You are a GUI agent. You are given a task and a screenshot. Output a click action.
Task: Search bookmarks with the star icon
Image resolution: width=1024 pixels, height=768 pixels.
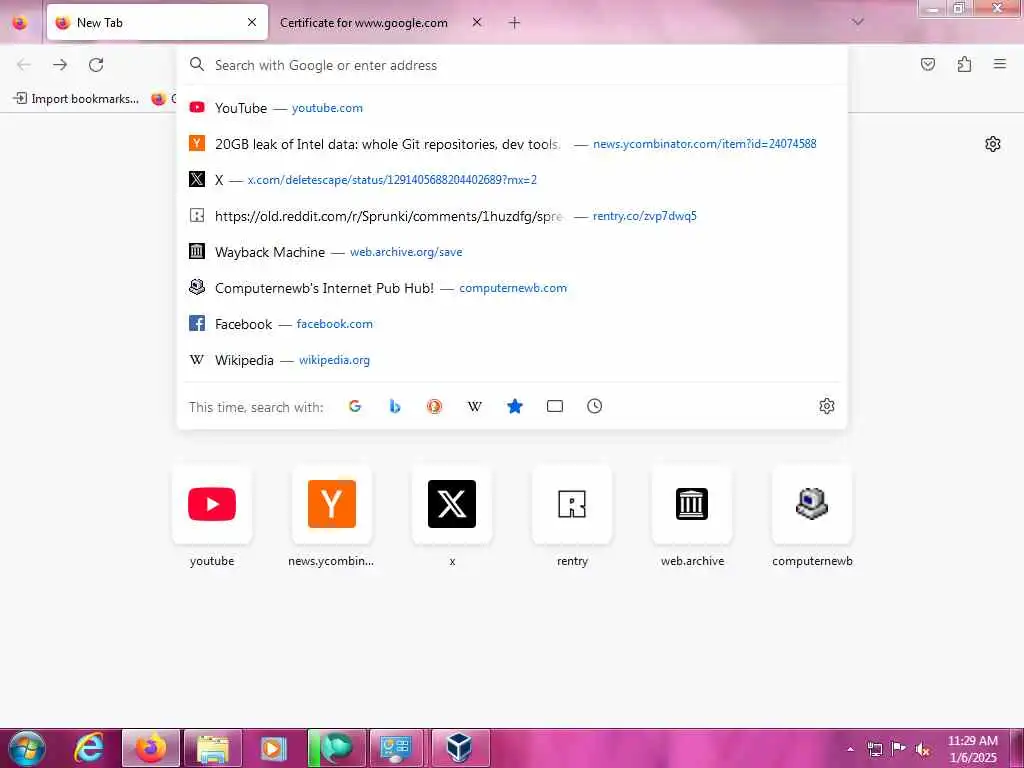tap(515, 406)
